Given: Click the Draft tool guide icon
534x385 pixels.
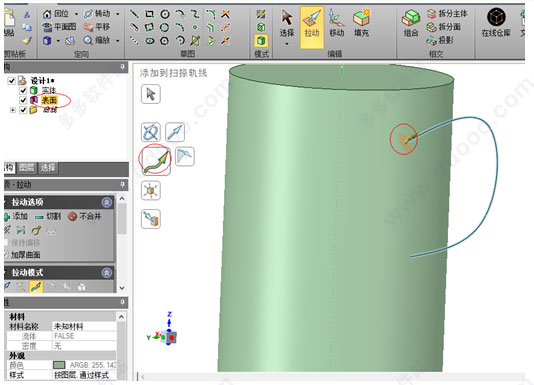Looking at the screenshot, I should (185, 156).
